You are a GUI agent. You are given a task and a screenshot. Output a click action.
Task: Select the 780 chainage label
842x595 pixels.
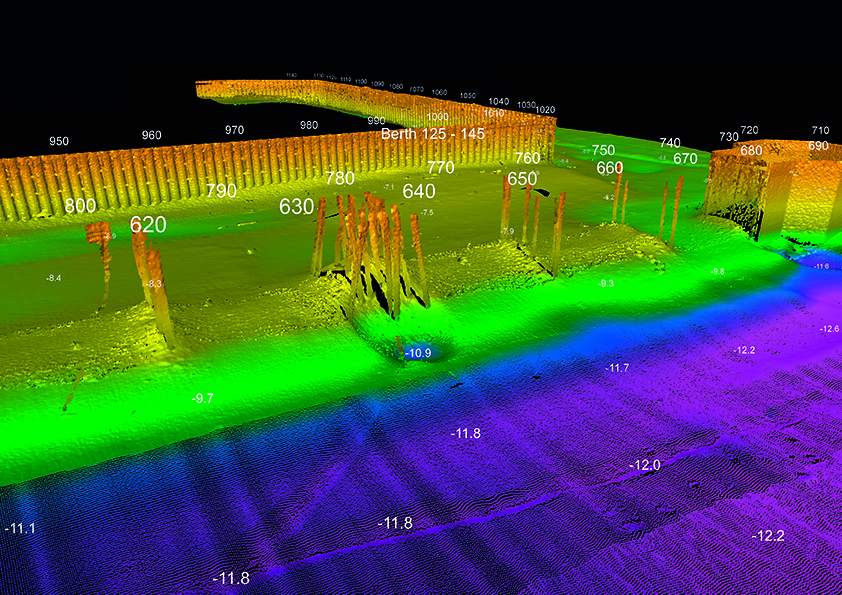coord(340,178)
